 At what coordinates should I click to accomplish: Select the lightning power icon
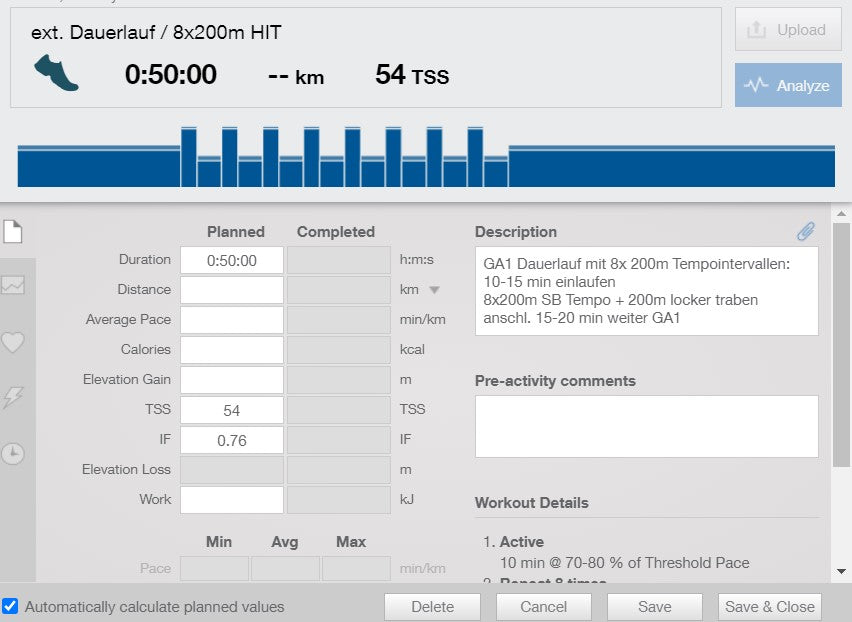pos(12,397)
